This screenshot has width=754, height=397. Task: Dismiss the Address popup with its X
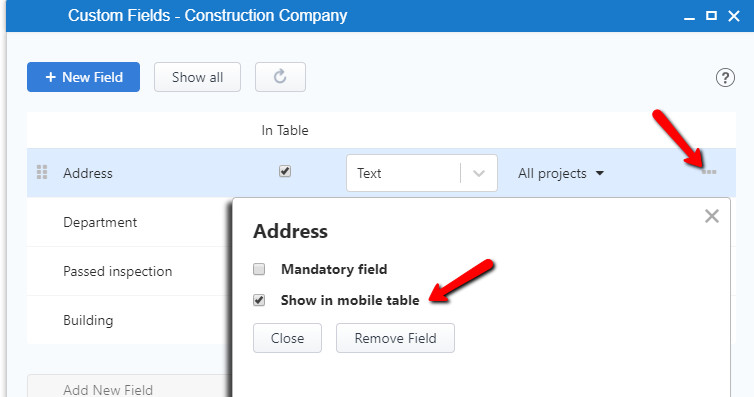[712, 216]
